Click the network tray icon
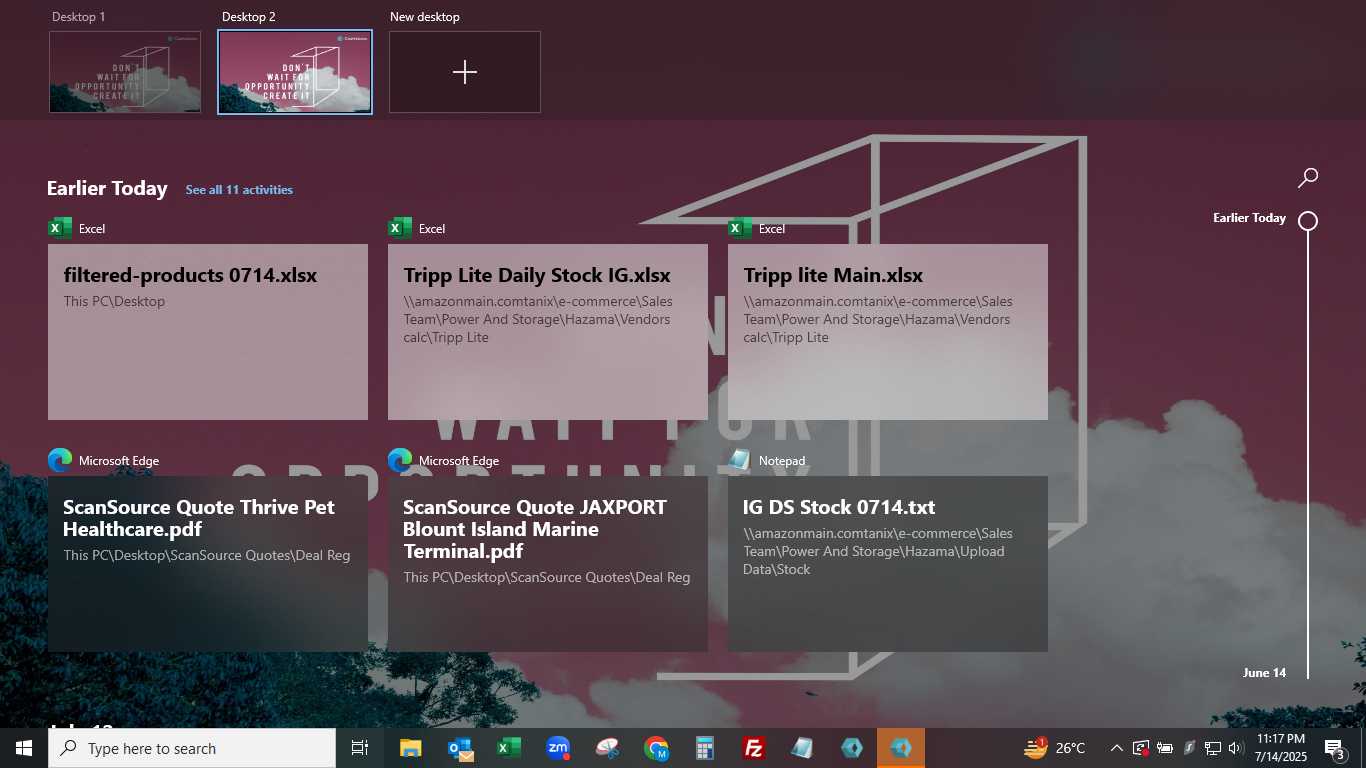The height and width of the screenshot is (768, 1366). [1212, 748]
